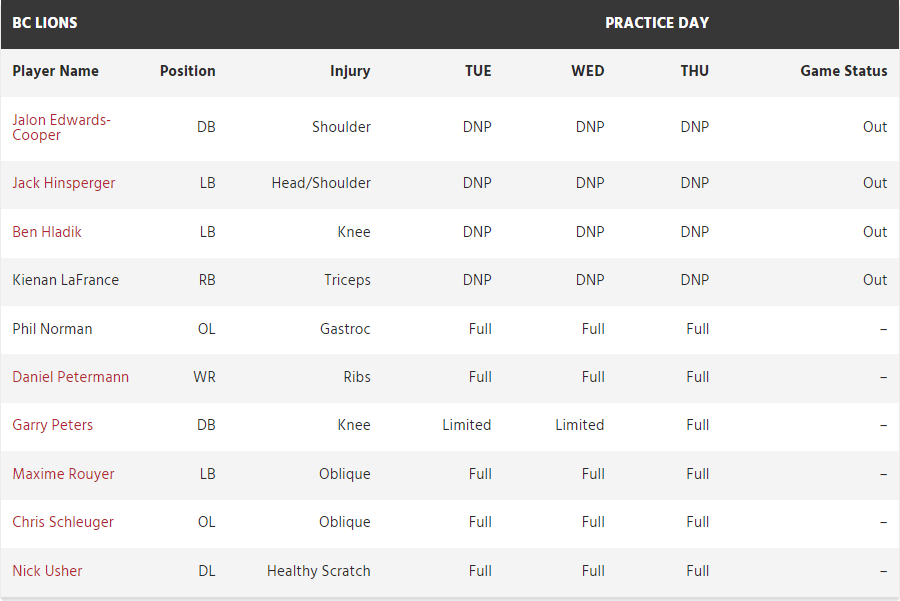The width and height of the screenshot is (900, 601).
Task: Click the TUE practice day header
Action: [478, 71]
